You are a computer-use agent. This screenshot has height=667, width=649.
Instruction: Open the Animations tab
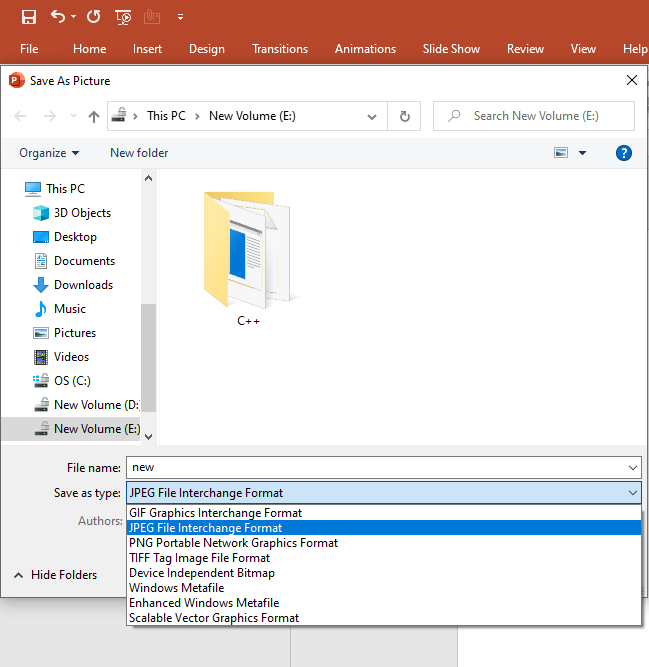point(365,49)
